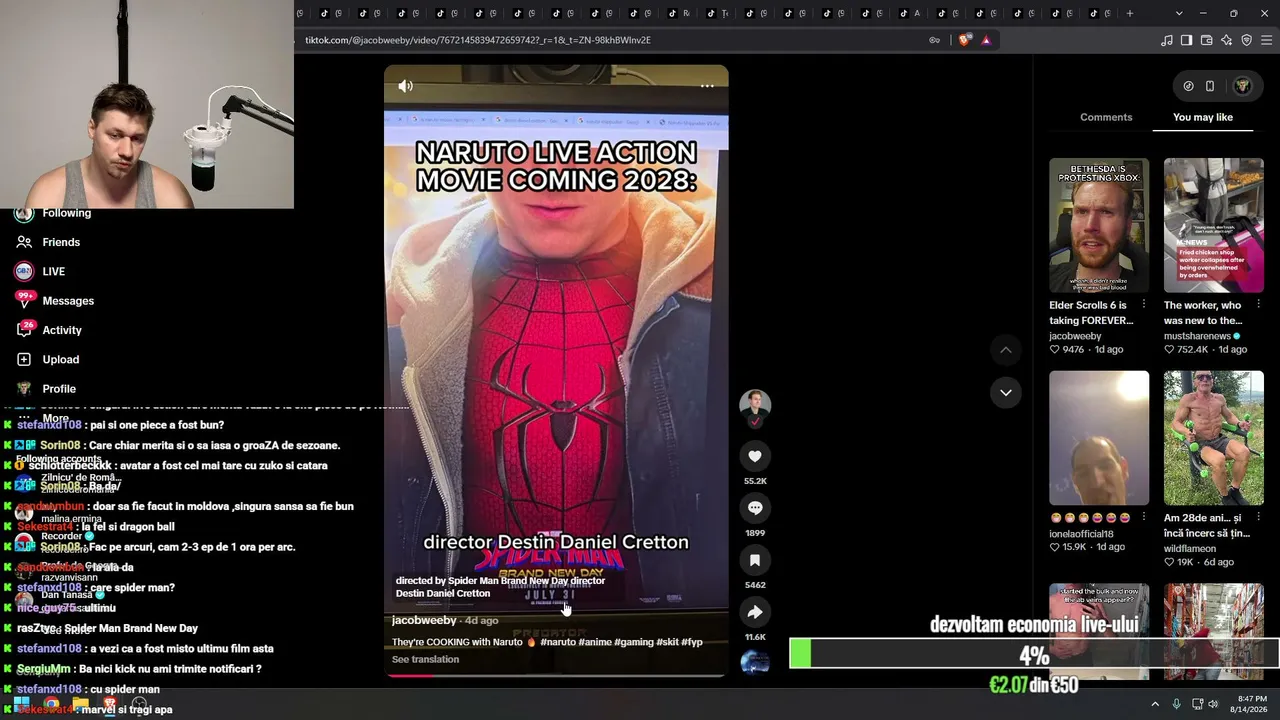Open comments via the 1899 bubble icon
Screen dimensions: 1280x720
coord(755,508)
